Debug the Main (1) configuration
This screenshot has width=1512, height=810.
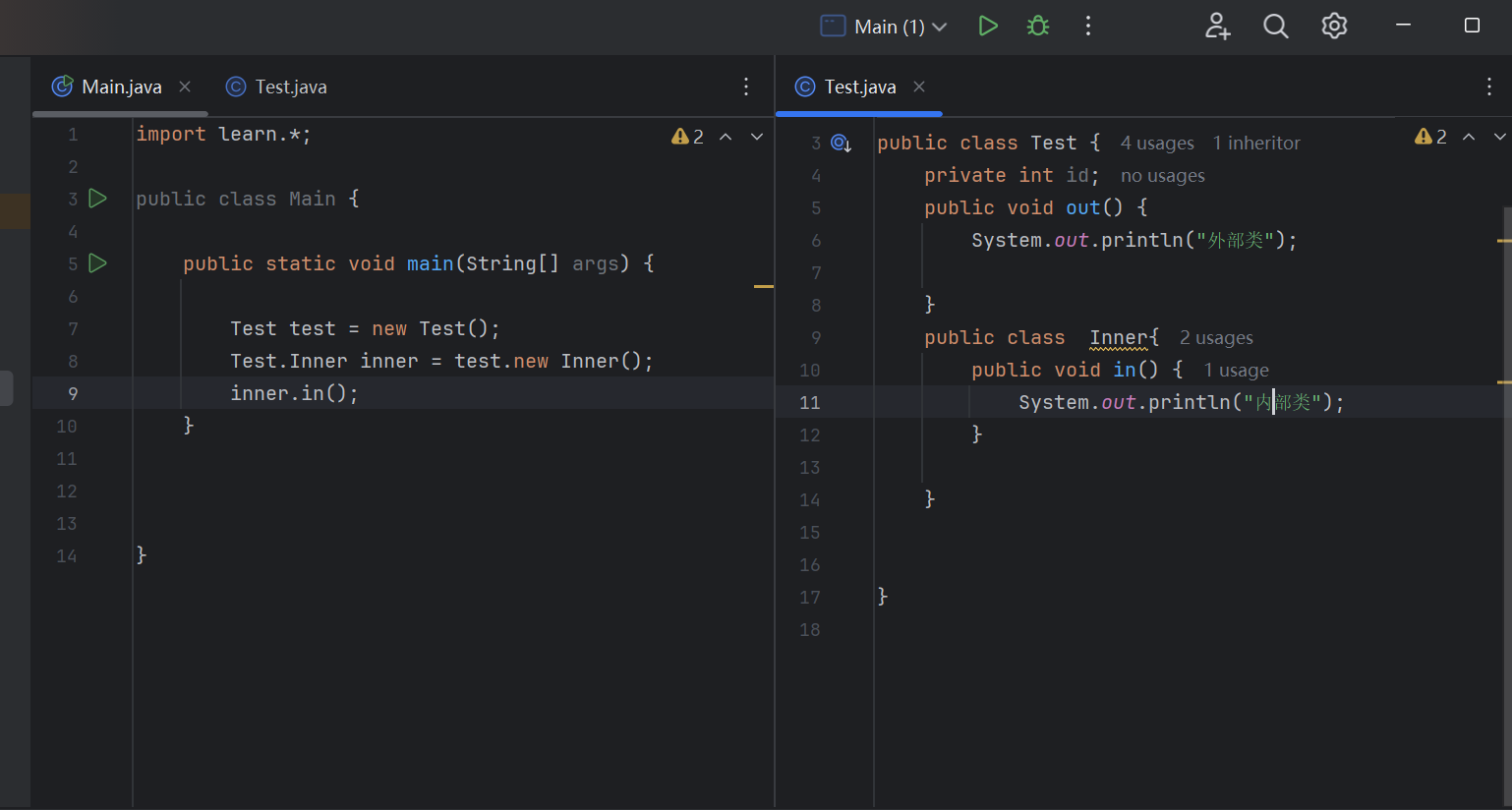pos(1038,26)
